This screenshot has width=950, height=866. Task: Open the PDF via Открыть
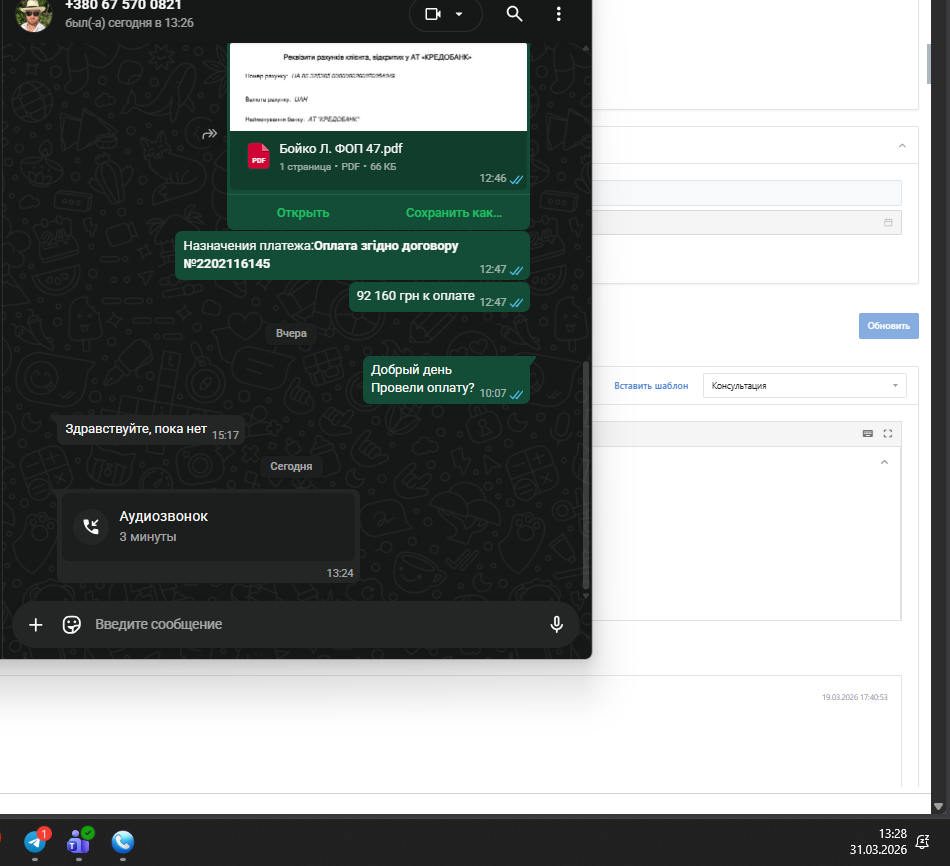(x=303, y=213)
